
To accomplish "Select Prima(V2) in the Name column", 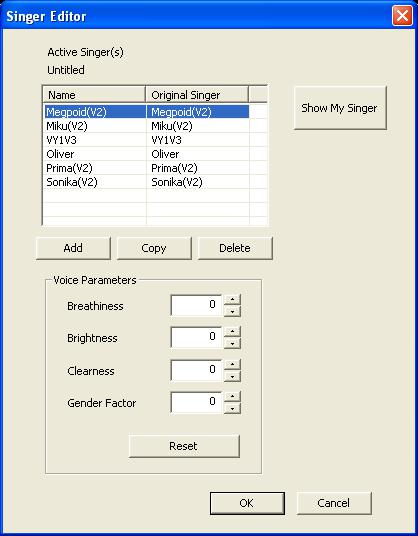I will click(x=69, y=168).
